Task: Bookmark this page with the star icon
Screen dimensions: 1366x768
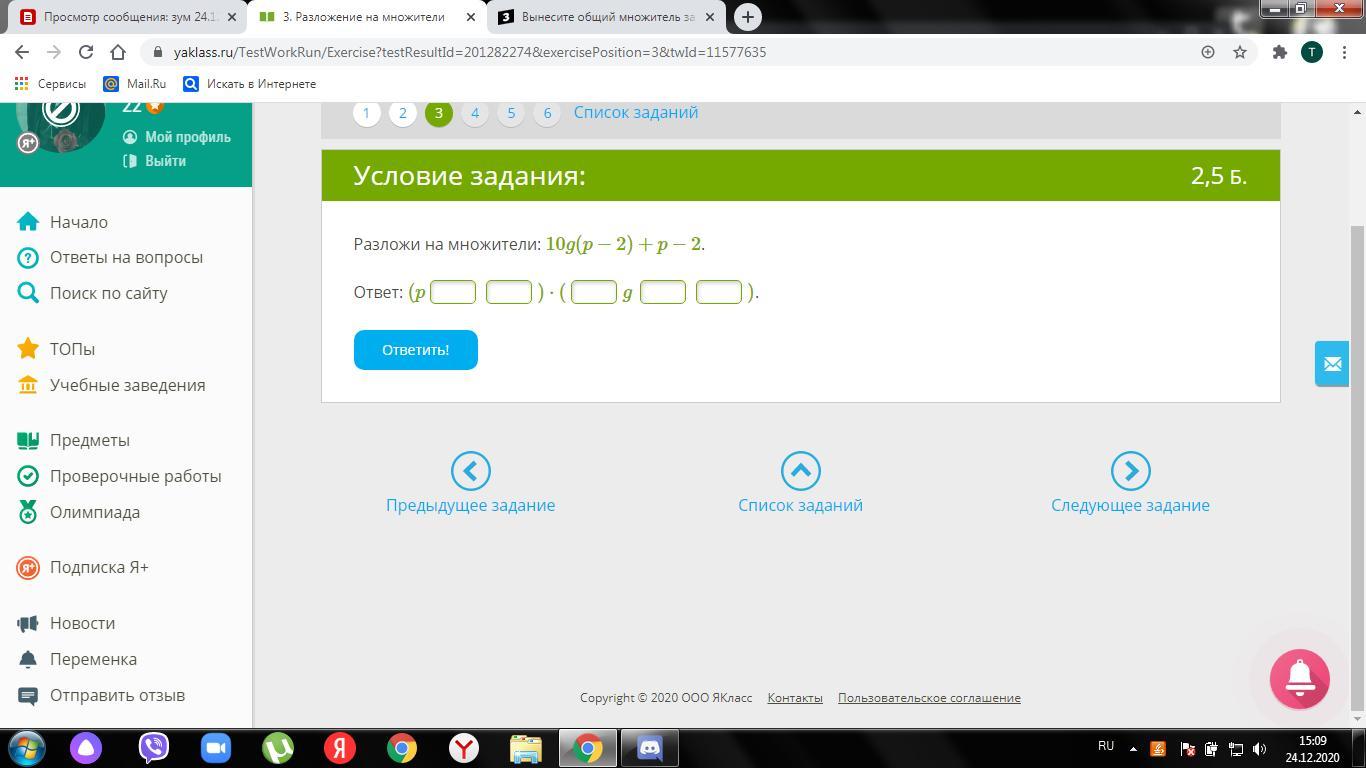Action: tap(1240, 52)
